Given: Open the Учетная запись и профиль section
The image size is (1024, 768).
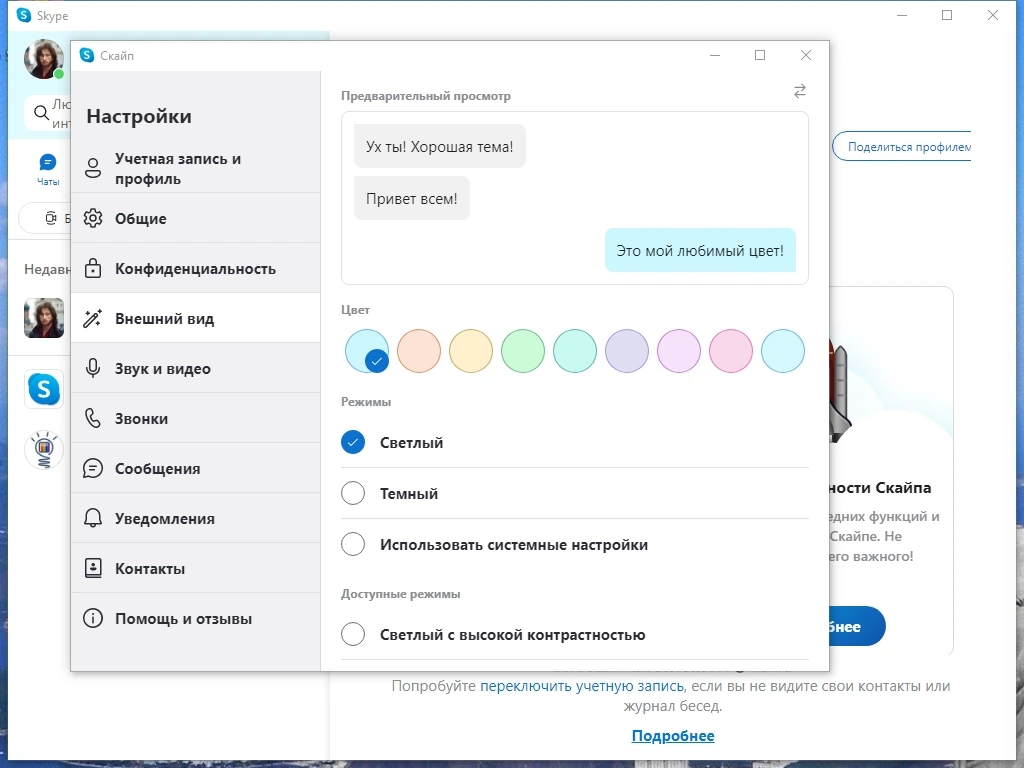Looking at the screenshot, I should click(195, 168).
